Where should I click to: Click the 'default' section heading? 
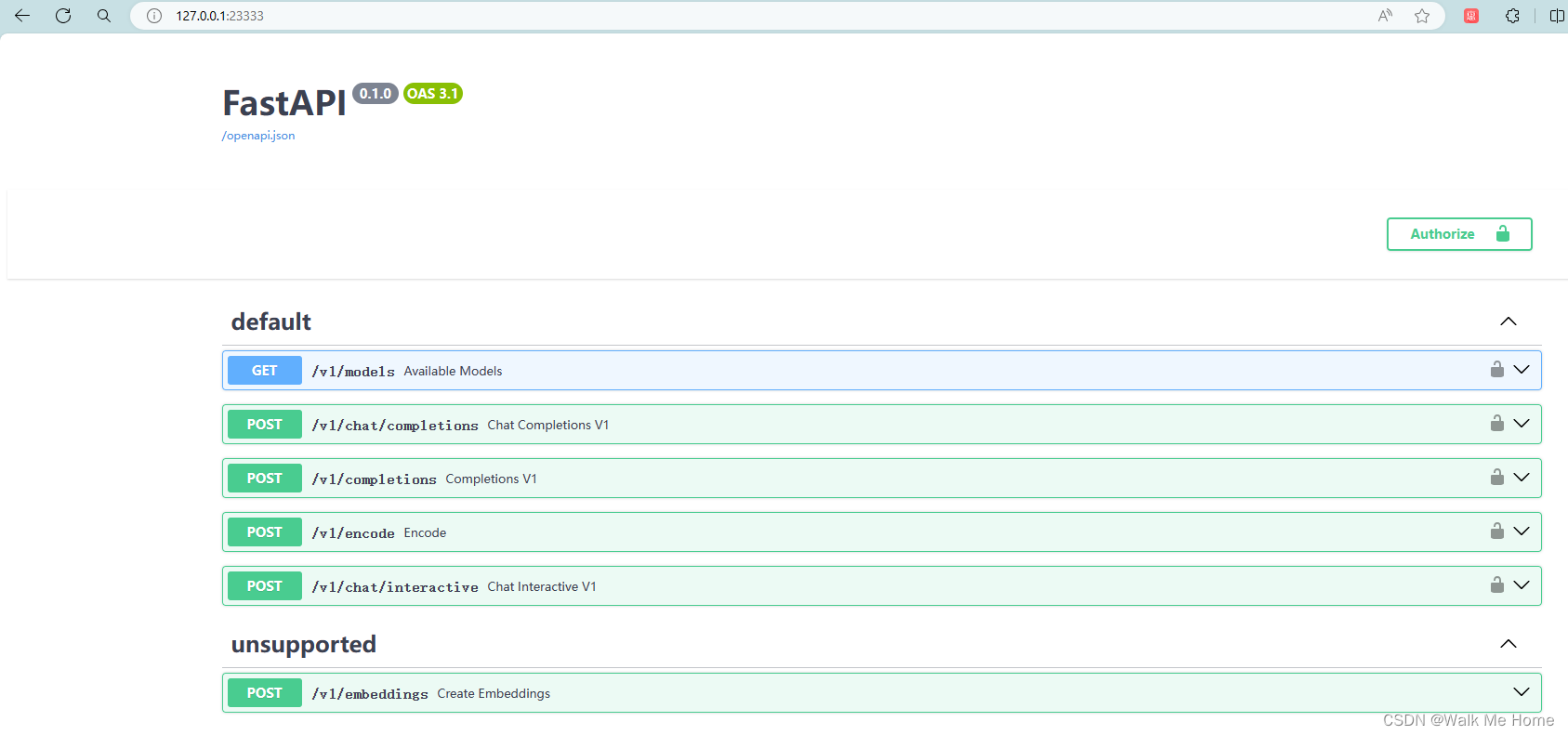pos(271,322)
